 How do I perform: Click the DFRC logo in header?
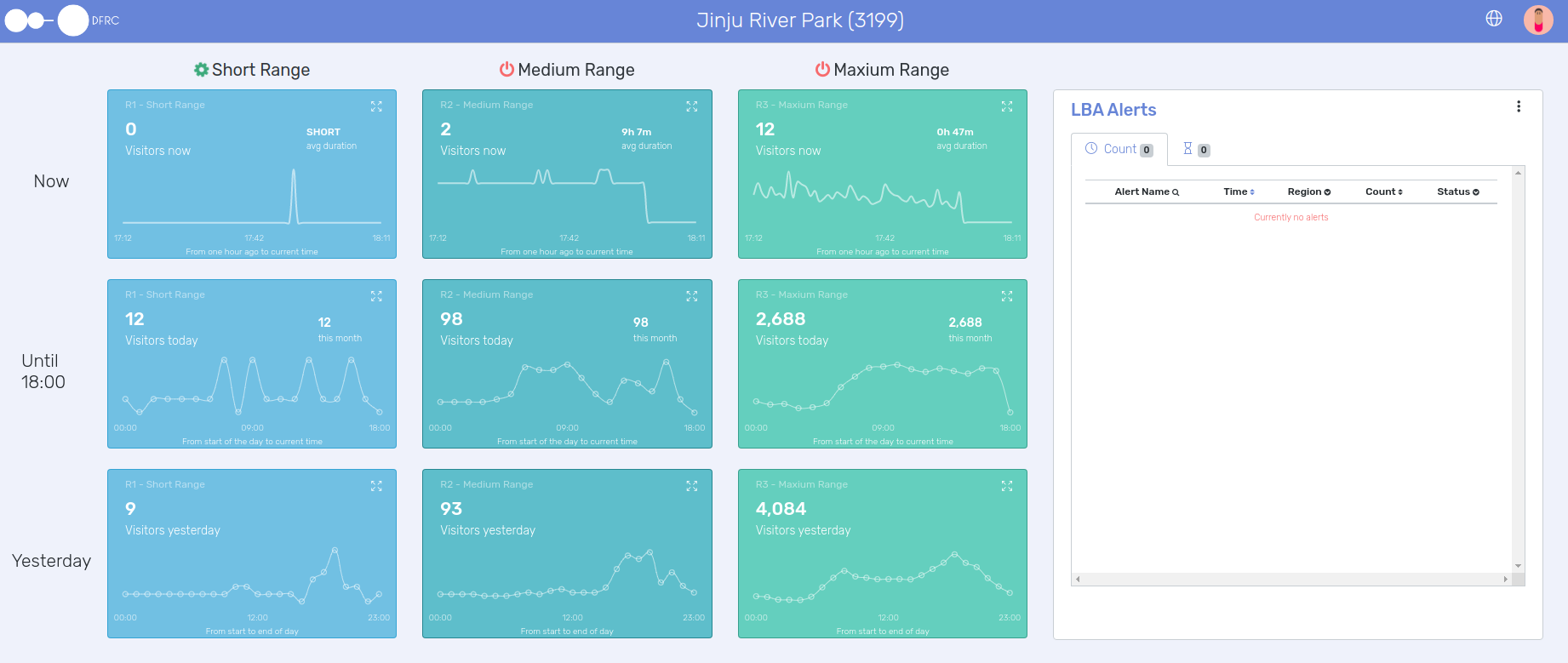[x=61, y=20]
